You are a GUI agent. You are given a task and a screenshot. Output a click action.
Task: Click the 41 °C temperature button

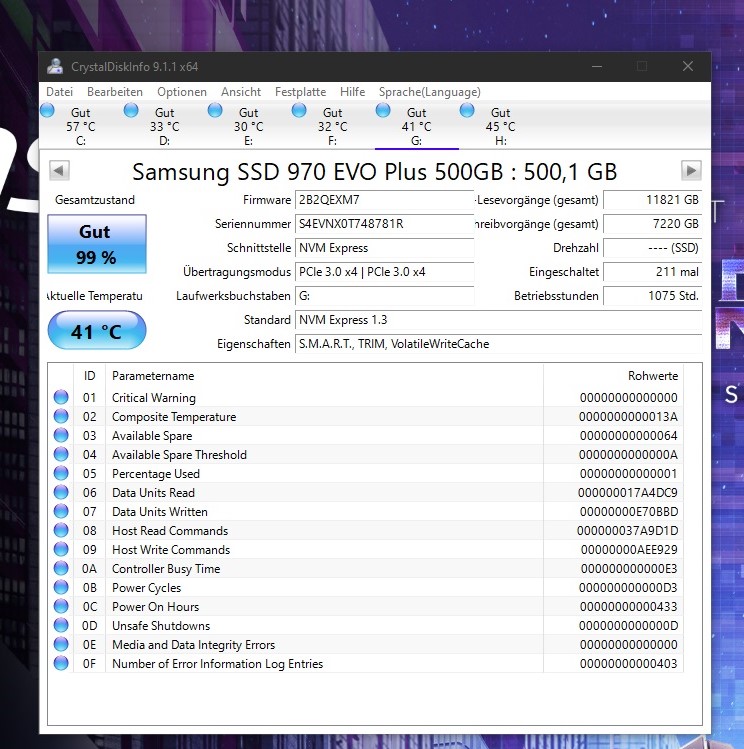click(x=97, y=331)
